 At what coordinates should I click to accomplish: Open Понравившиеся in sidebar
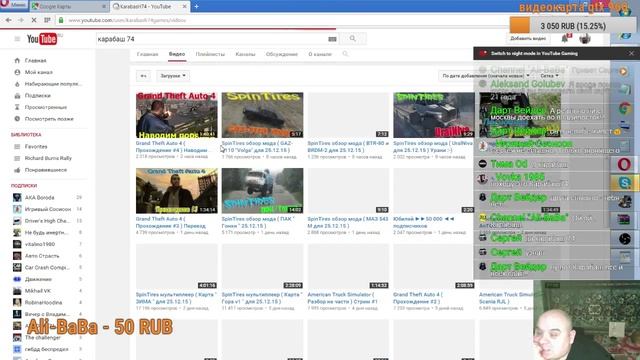[x=46, y=170]
